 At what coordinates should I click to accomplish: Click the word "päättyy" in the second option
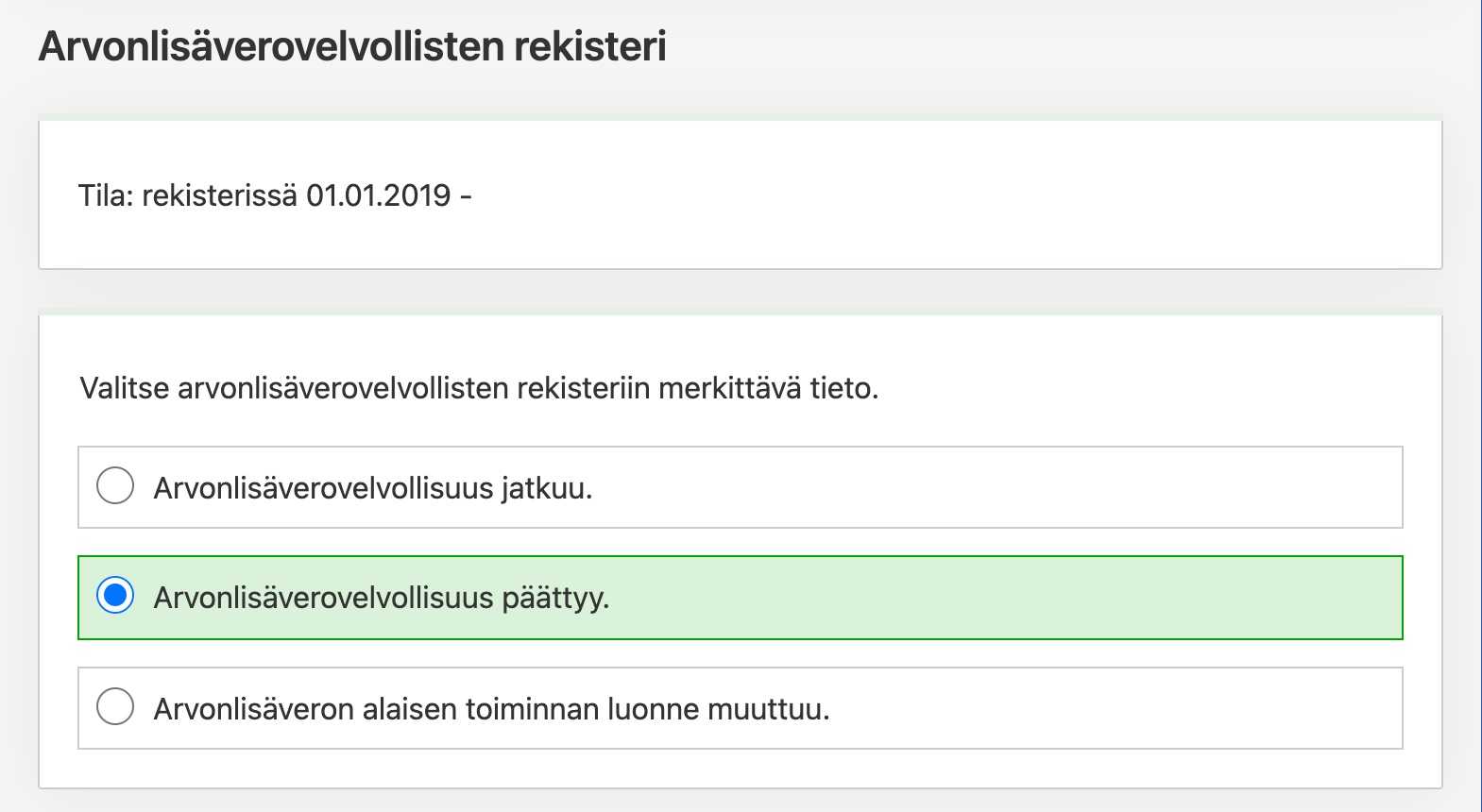555,599
